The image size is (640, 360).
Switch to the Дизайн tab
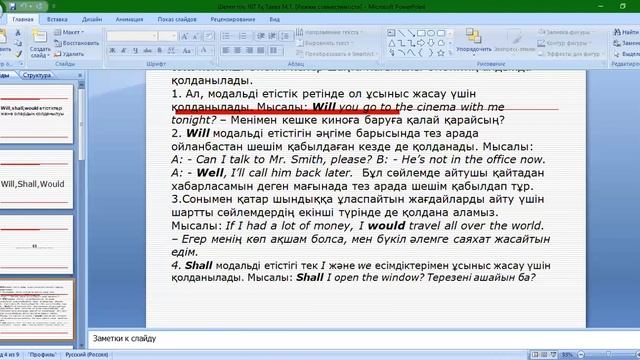(x=92, y=19)
